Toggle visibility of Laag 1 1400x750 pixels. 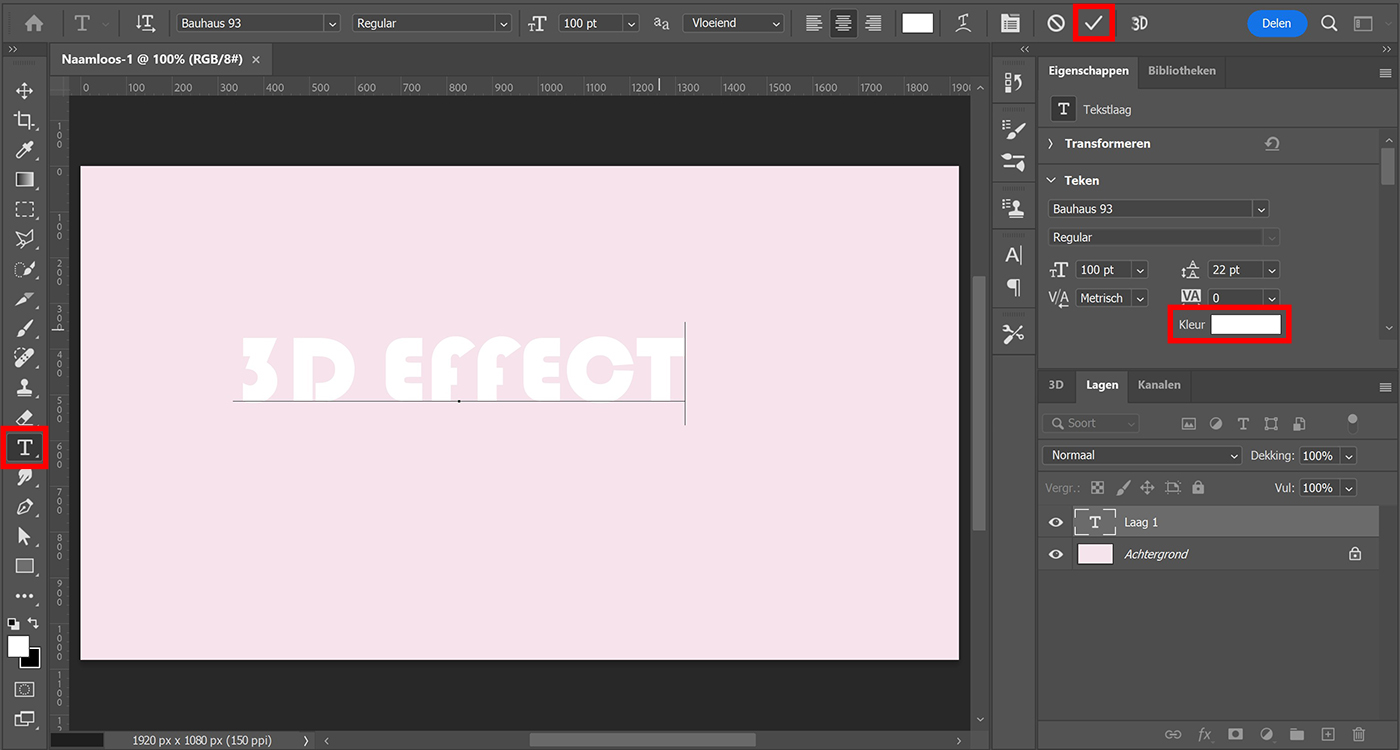click(x=1055, y=521)
